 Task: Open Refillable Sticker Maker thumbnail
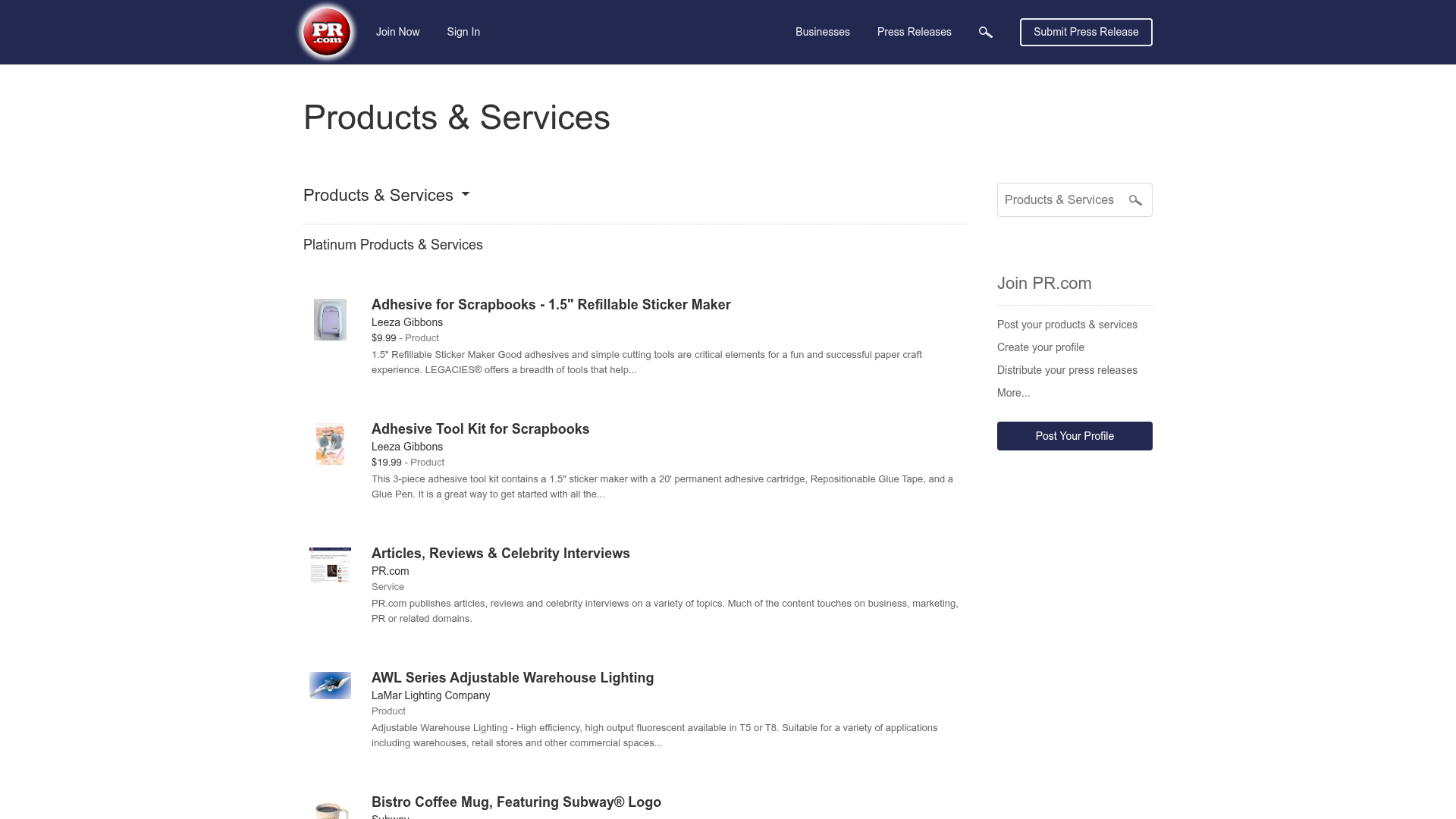point(330,319)
